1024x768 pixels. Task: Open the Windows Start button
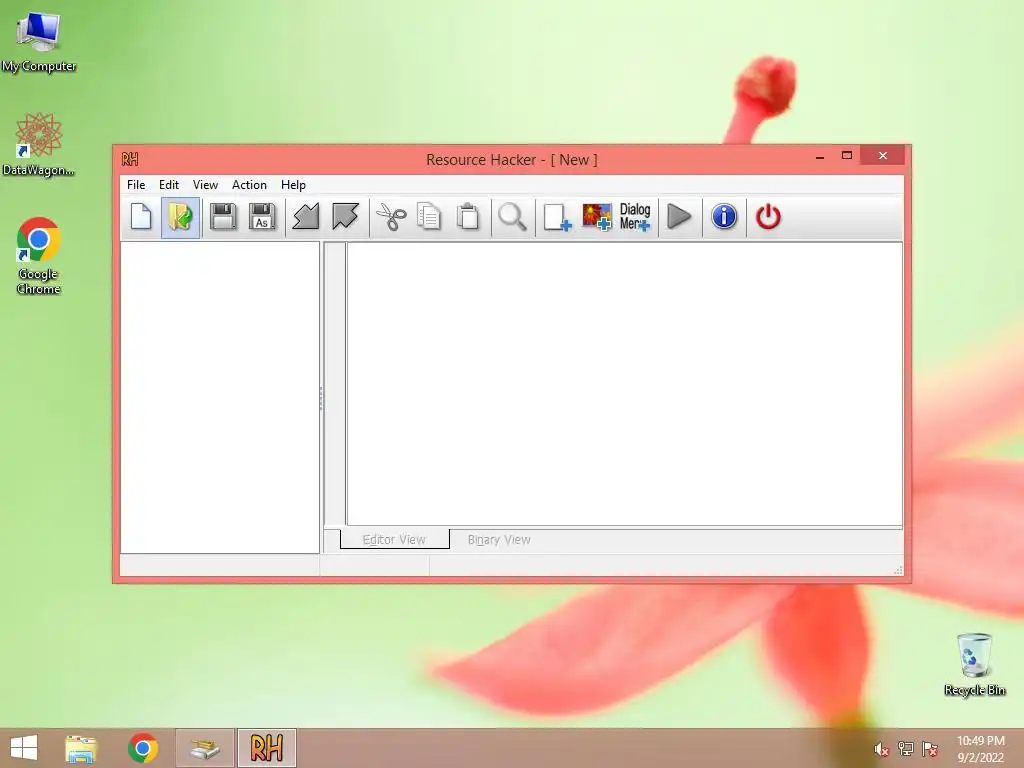[24, 748]
